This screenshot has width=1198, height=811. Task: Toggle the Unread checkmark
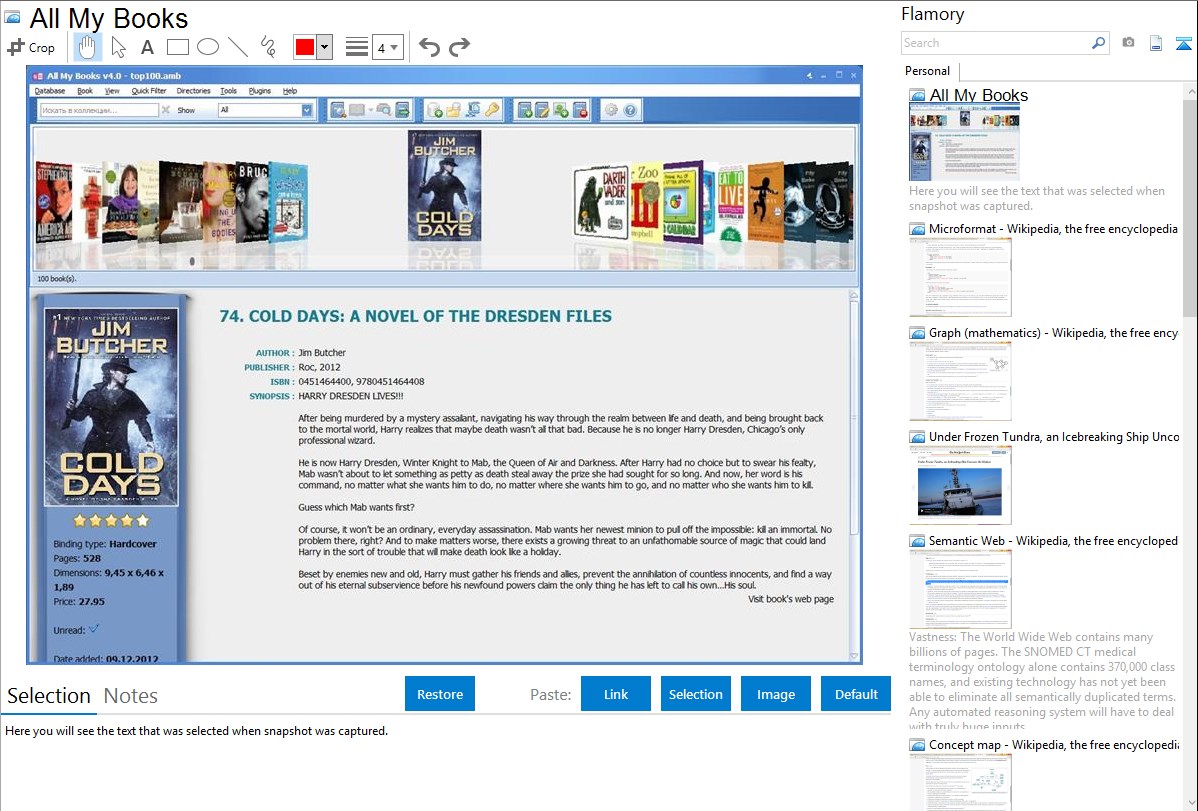94,629
